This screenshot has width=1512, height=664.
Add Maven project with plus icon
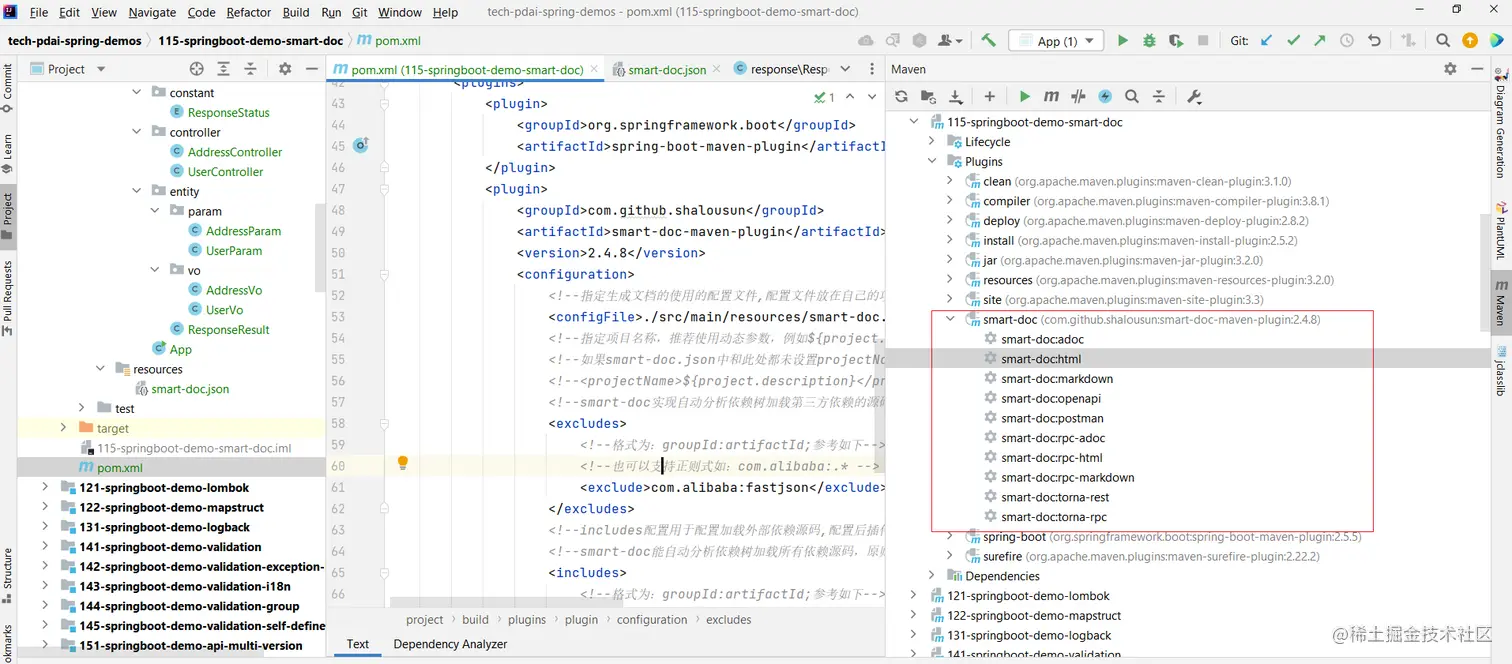[x=989, y=97]
